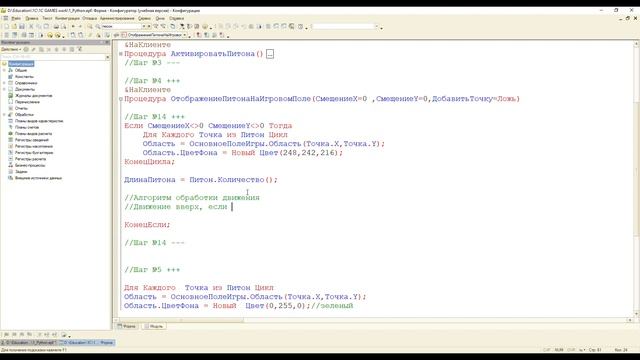
Task: Select Планы счетов tree item
Action: pyautogui.click(x=27, y=127)
